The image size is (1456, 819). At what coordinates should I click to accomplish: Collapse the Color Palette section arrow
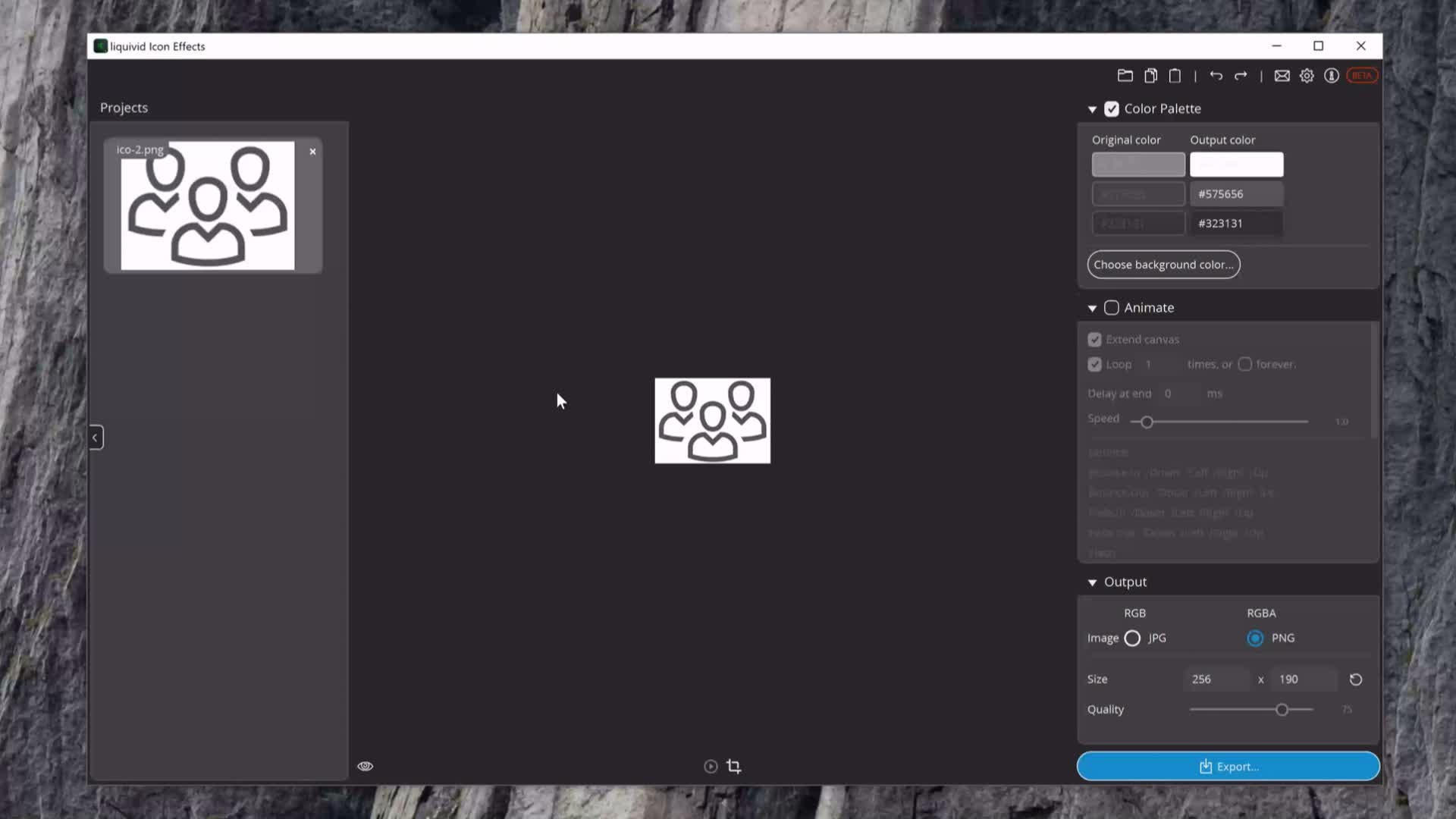pyautogui.click(x=1092, y=110)
